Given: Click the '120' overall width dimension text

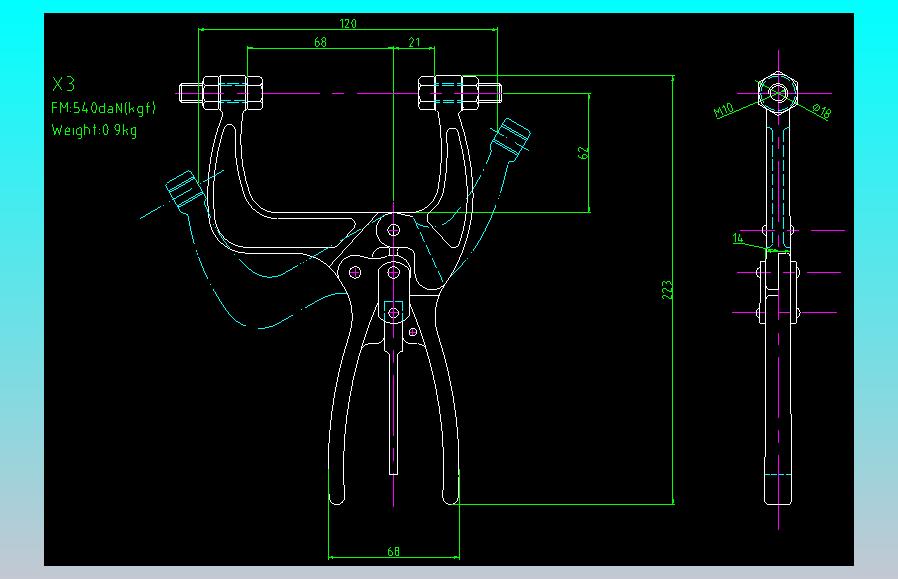Looking at the screenshot, I should coord(348,23).
